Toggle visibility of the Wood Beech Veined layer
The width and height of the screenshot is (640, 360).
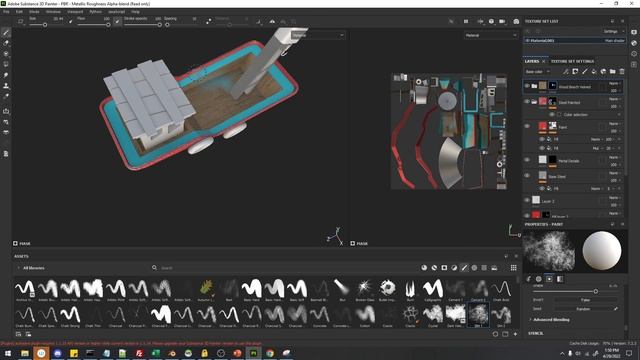pos(527,86)
